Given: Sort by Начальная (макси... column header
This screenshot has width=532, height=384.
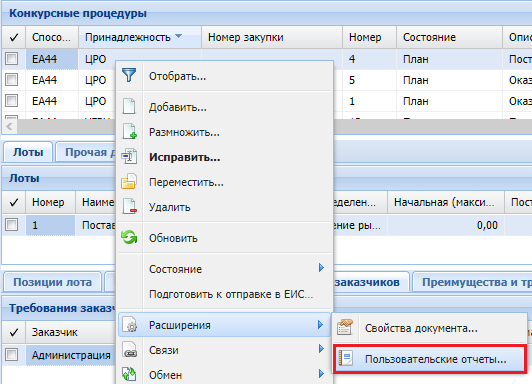Looking at the screenshot, I should tap(445, 202).
